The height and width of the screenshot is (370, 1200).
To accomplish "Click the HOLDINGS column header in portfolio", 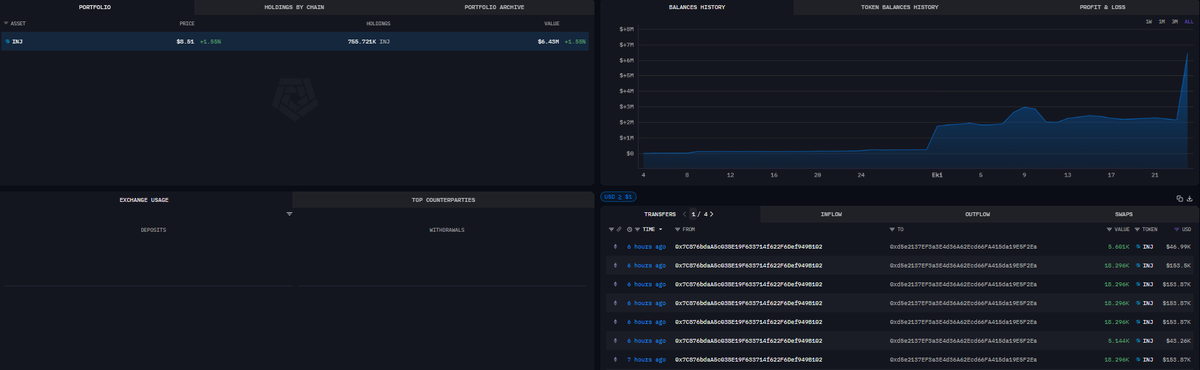I will click(378, 23).
